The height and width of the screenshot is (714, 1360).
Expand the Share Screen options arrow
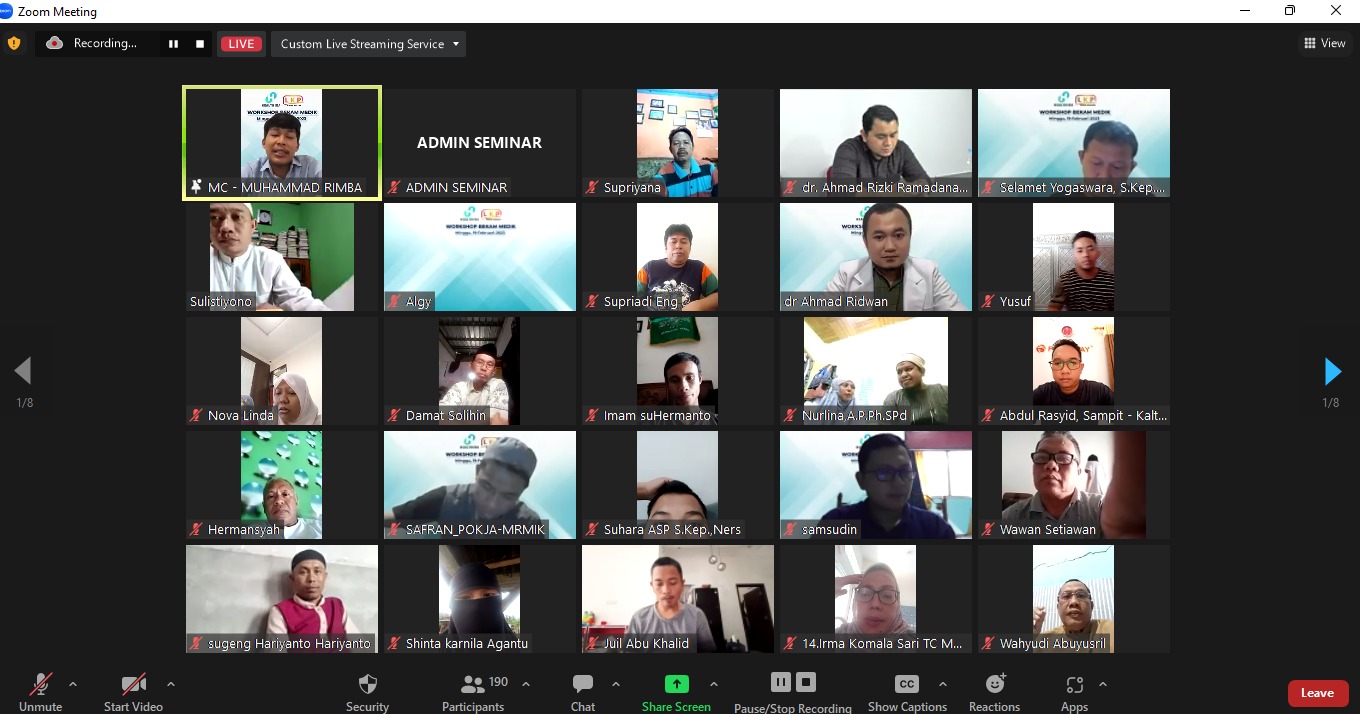click(x=714, y=684)
